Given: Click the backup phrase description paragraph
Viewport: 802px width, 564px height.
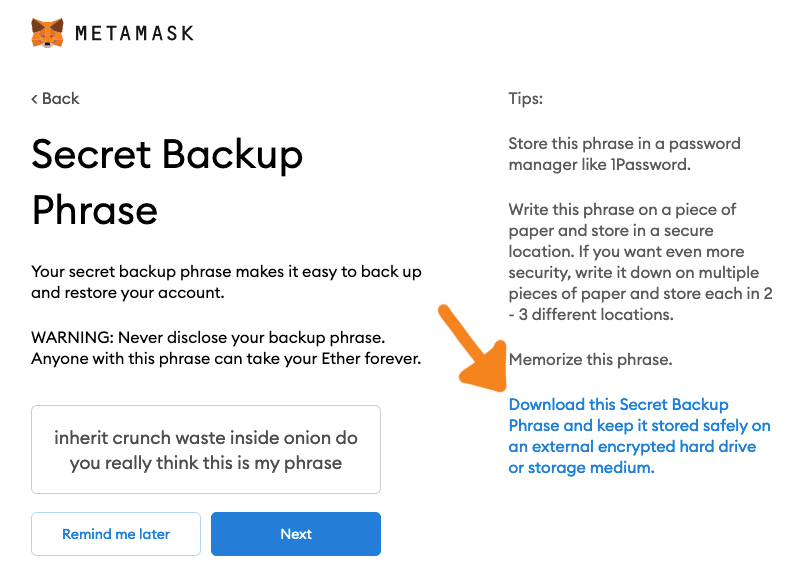Looking at the screenshot, I should 226,282.
